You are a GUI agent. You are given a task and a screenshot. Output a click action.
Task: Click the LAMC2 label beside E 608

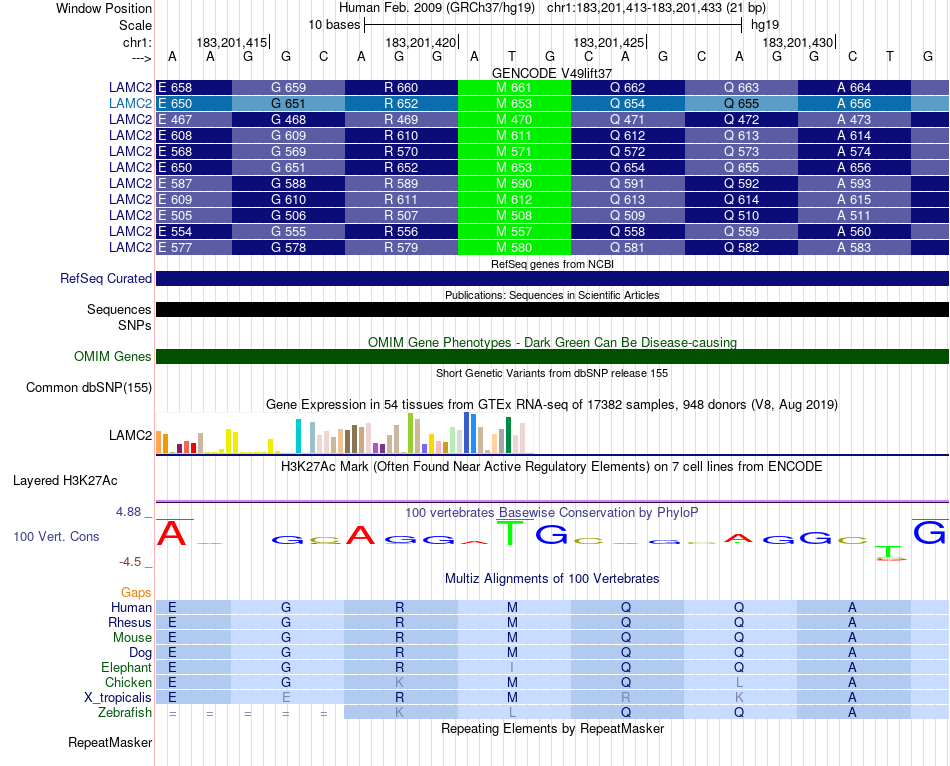coord(130,135)
